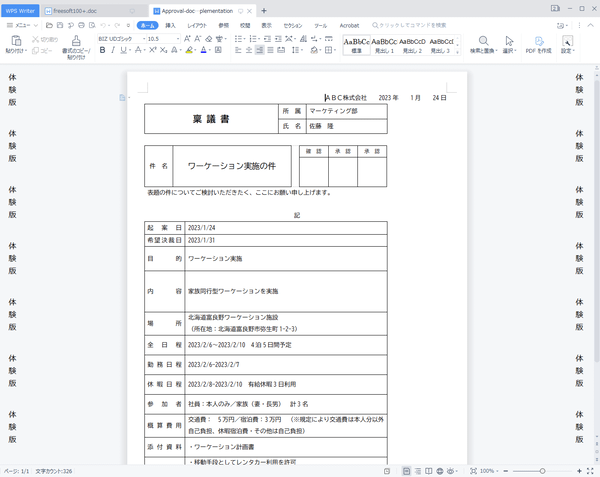
Task: Apply superscript formatting
Action: (x=153, y=50)
